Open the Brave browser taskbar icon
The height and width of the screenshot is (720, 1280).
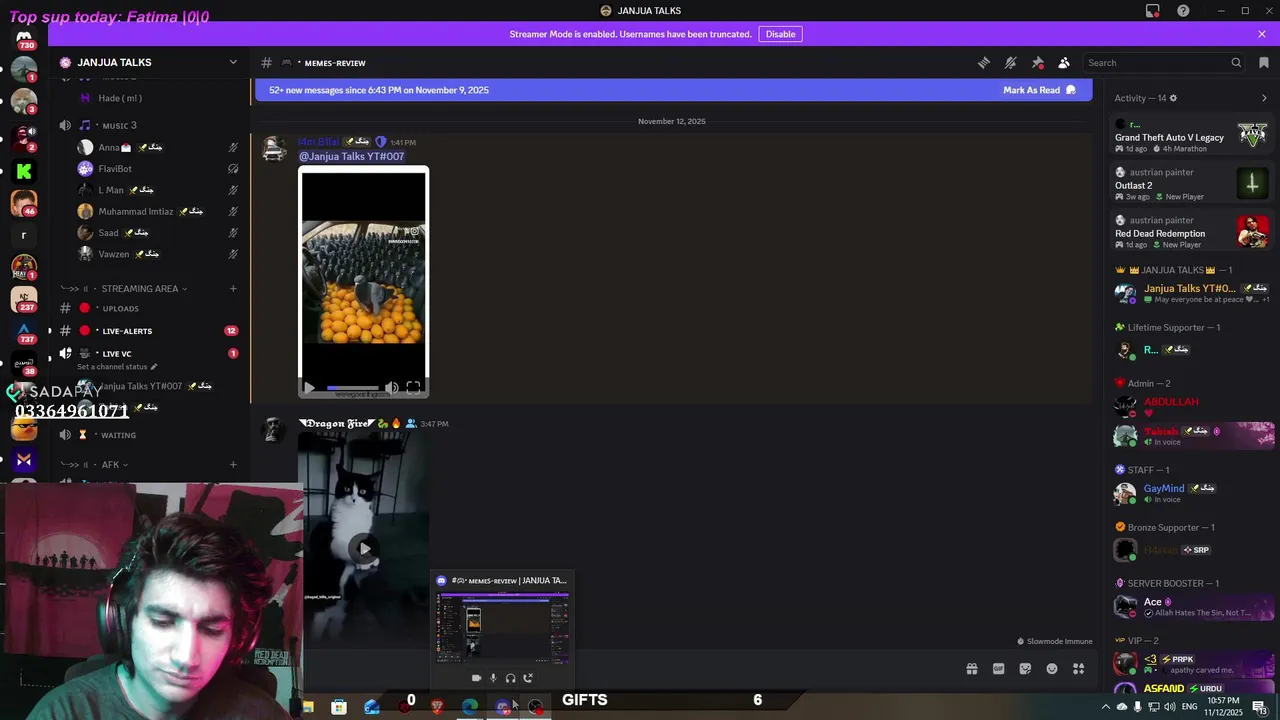coord(437,707)
